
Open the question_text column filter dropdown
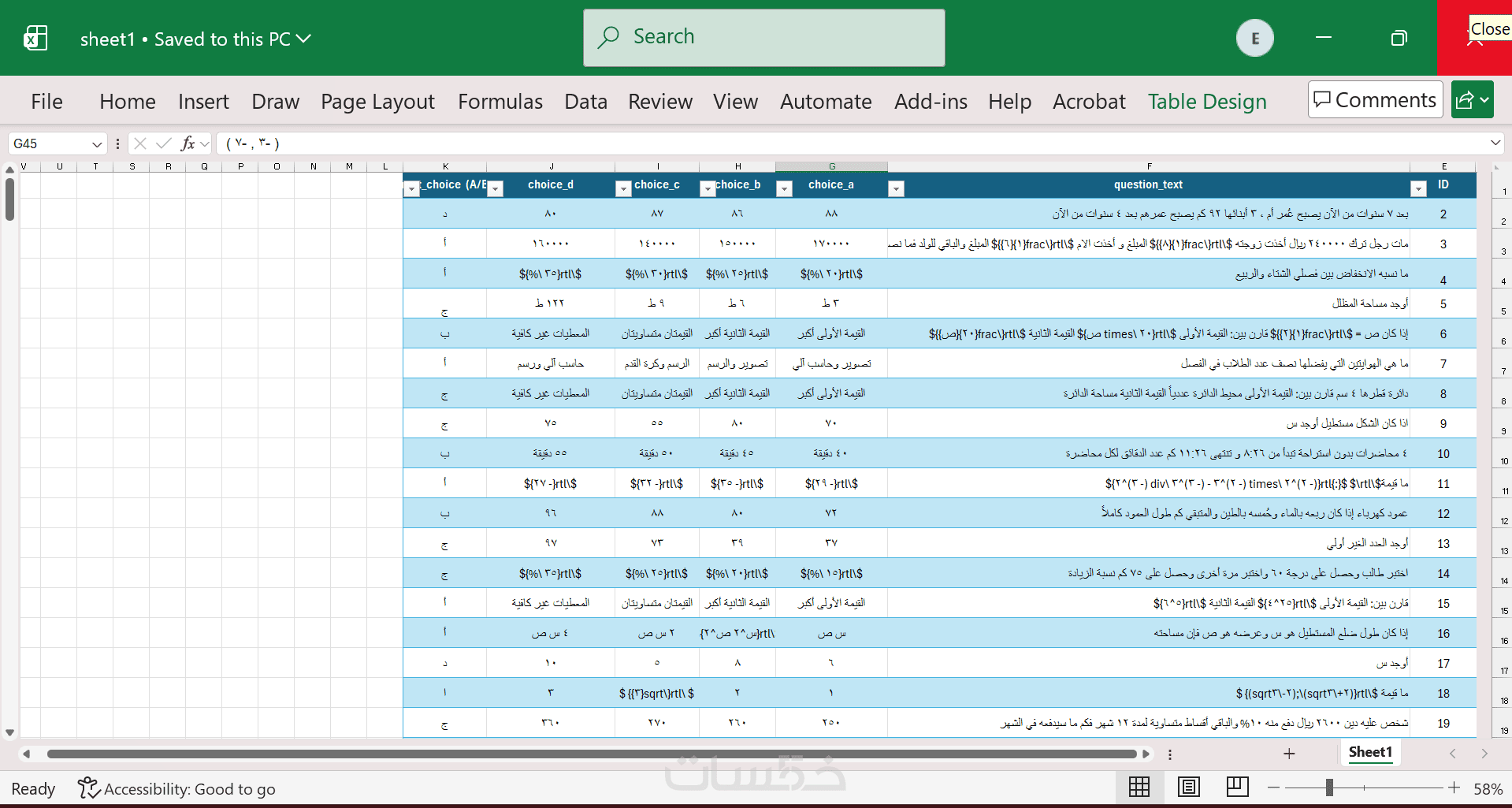pos(896,188)
